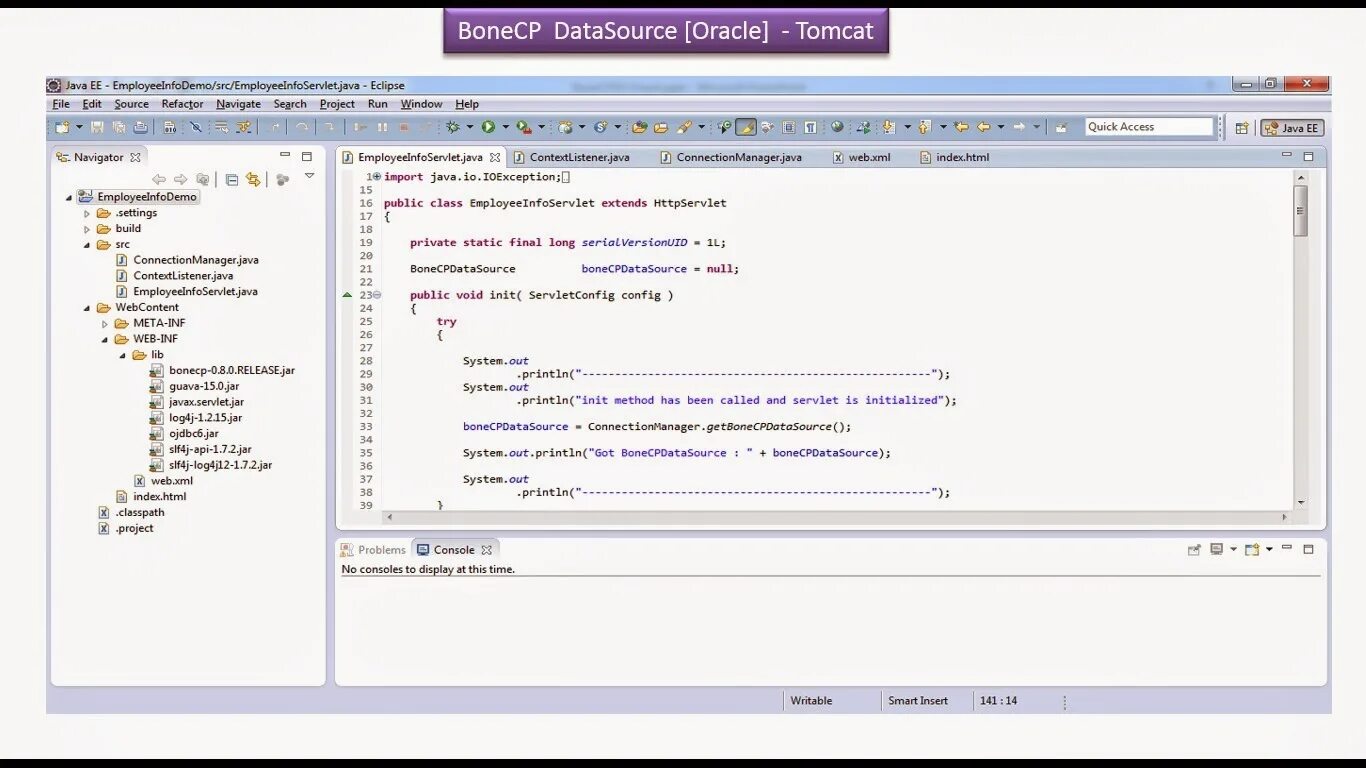
Task: Click the Save toolbar icon
Action: click(97, 127)
